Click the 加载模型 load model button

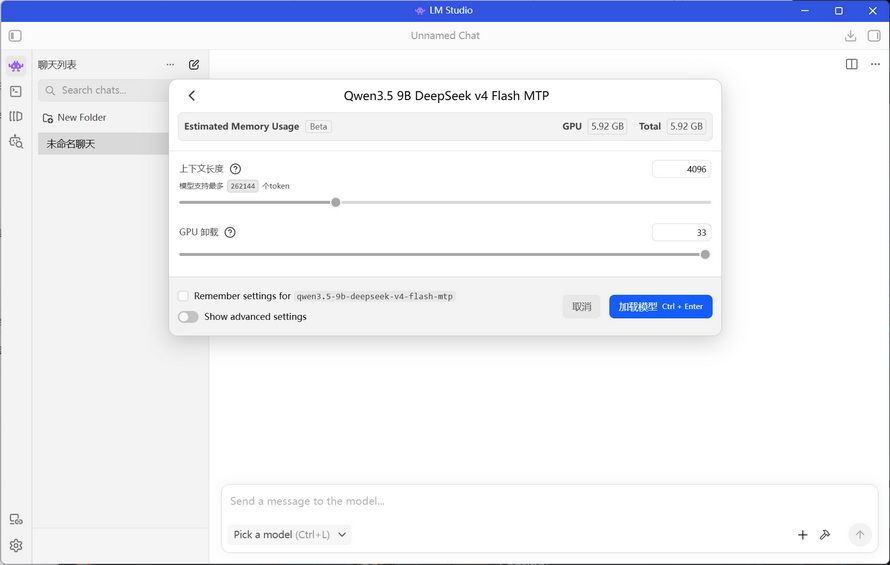click(x=661, y=307)
